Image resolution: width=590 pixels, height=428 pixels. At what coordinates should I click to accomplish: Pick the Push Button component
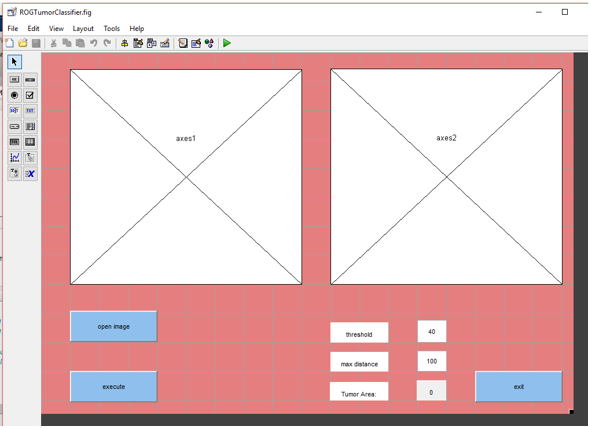pos(14,80)
